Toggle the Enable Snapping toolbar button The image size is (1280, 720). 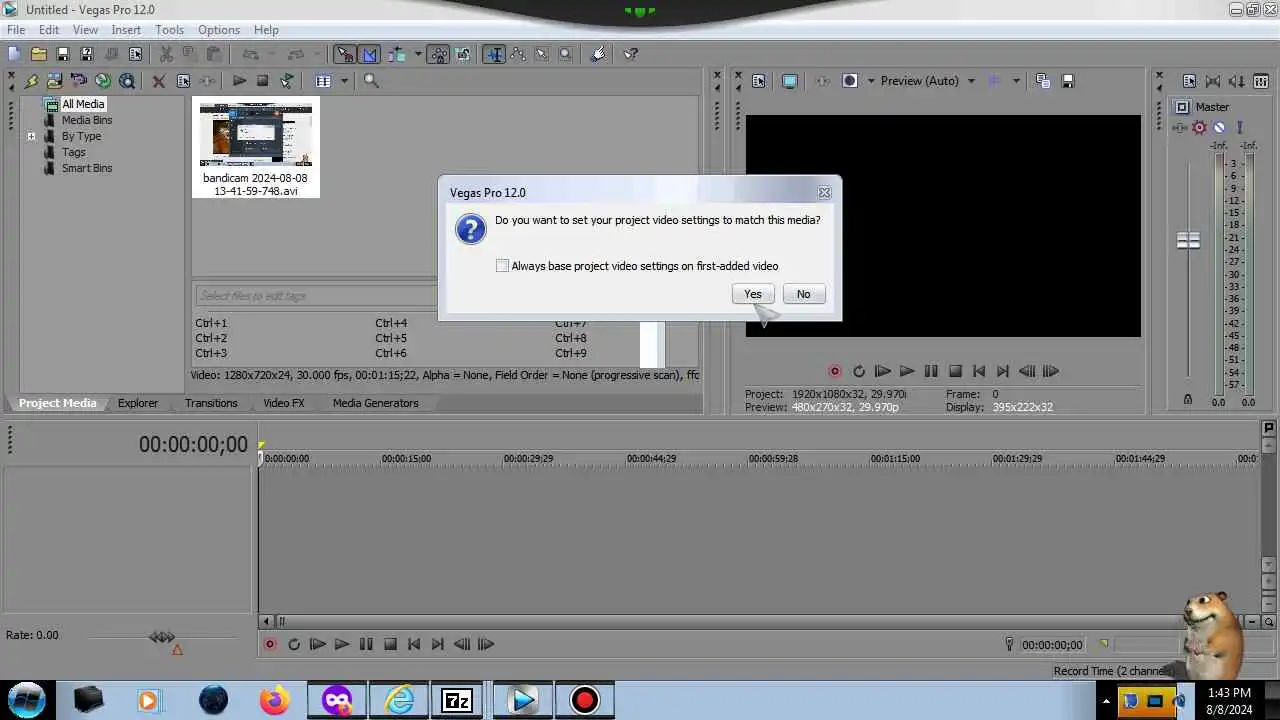click(345, 54)
